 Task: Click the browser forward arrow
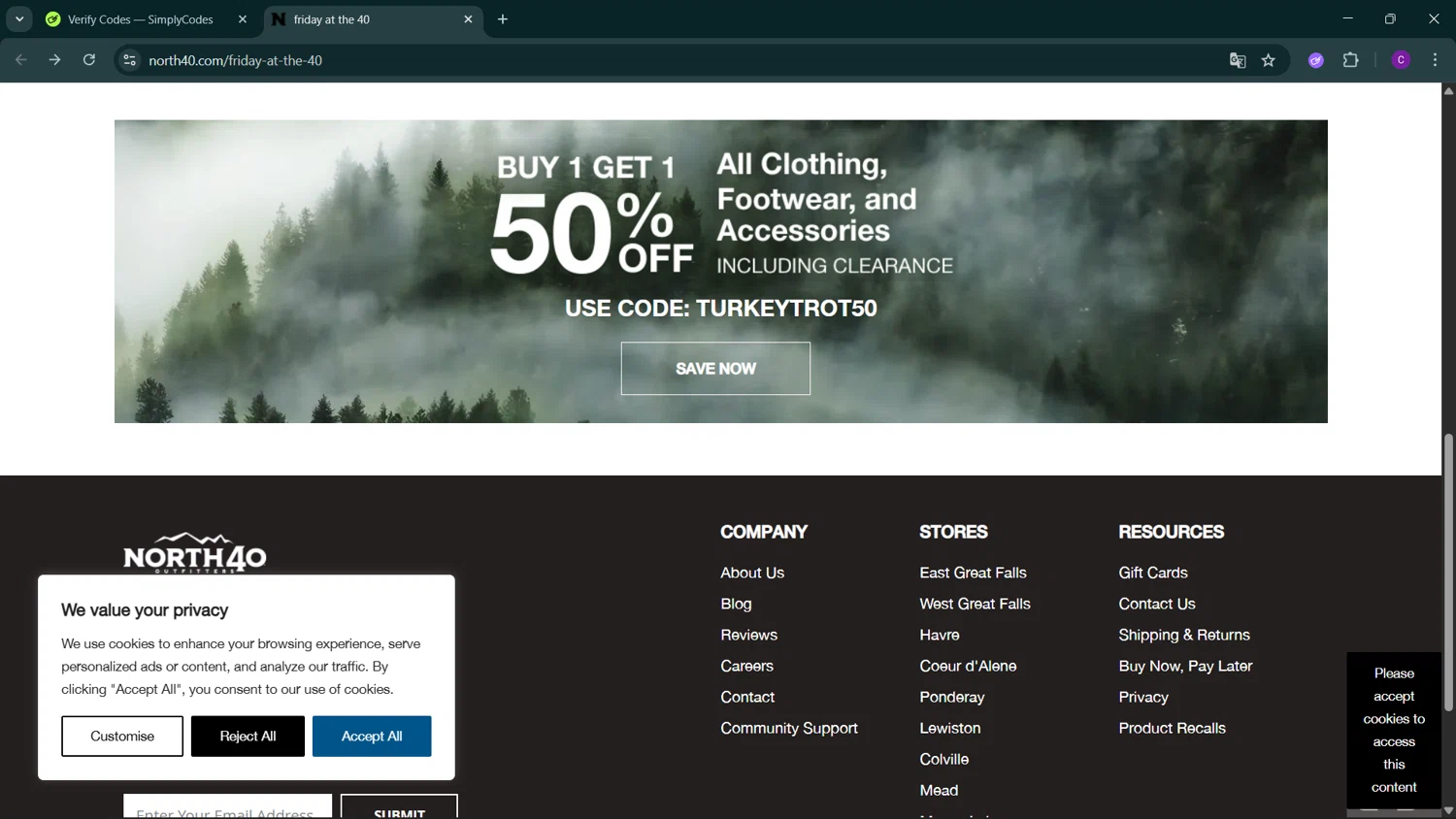(x=54, y=60)
